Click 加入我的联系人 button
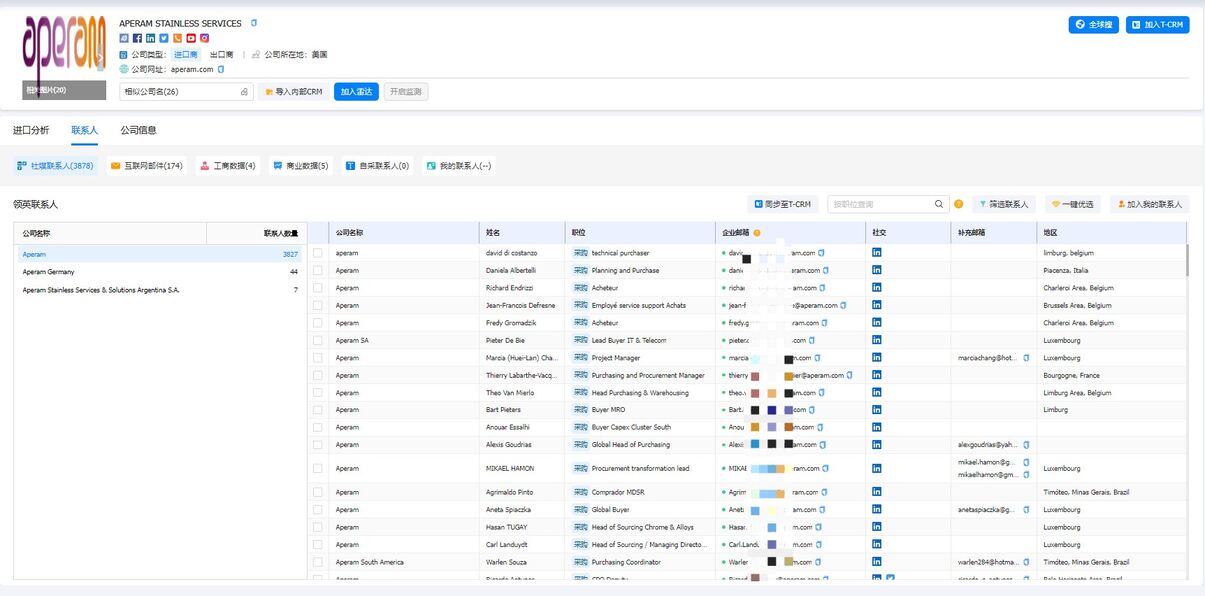Screen dimensions: 1205x596 click(1149, 204)
